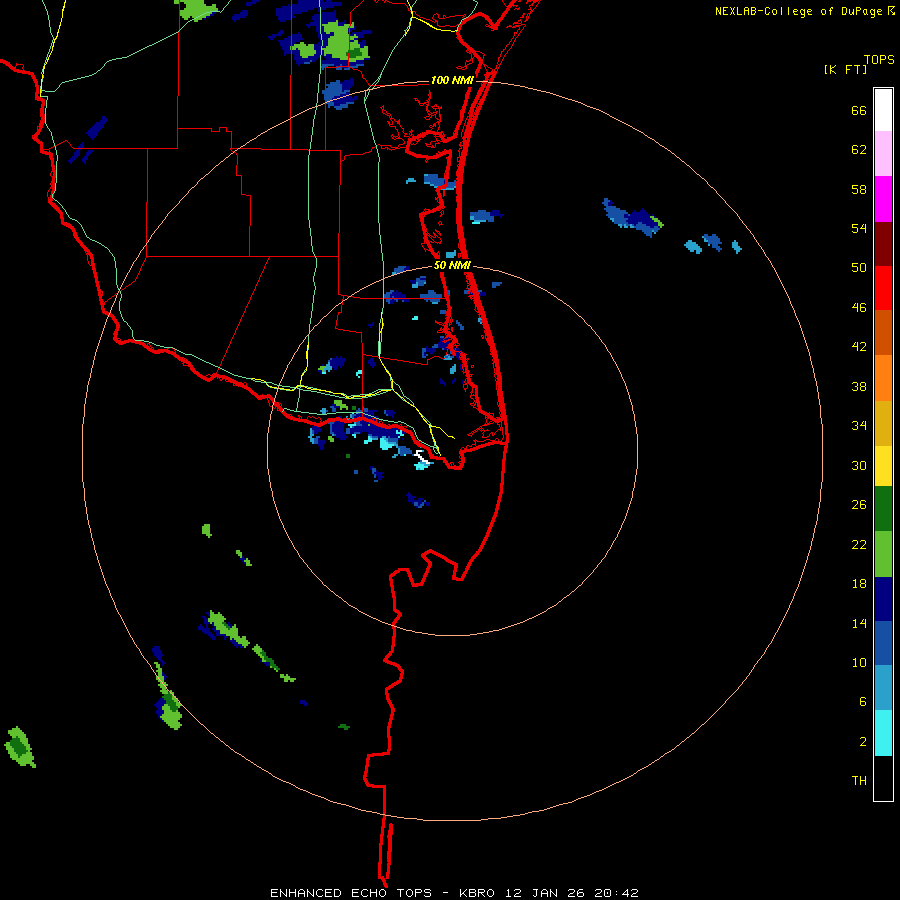Click the 30 legend value

(859, 465)
